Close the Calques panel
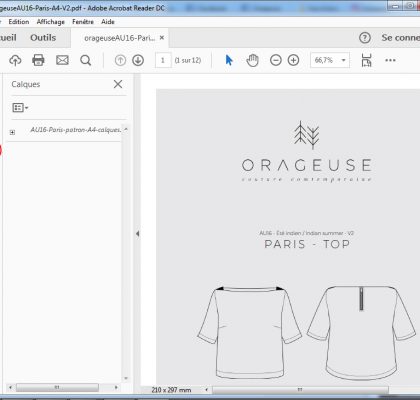Image resolution: width=420 pixels, height=400 pixels. point(118,84)
